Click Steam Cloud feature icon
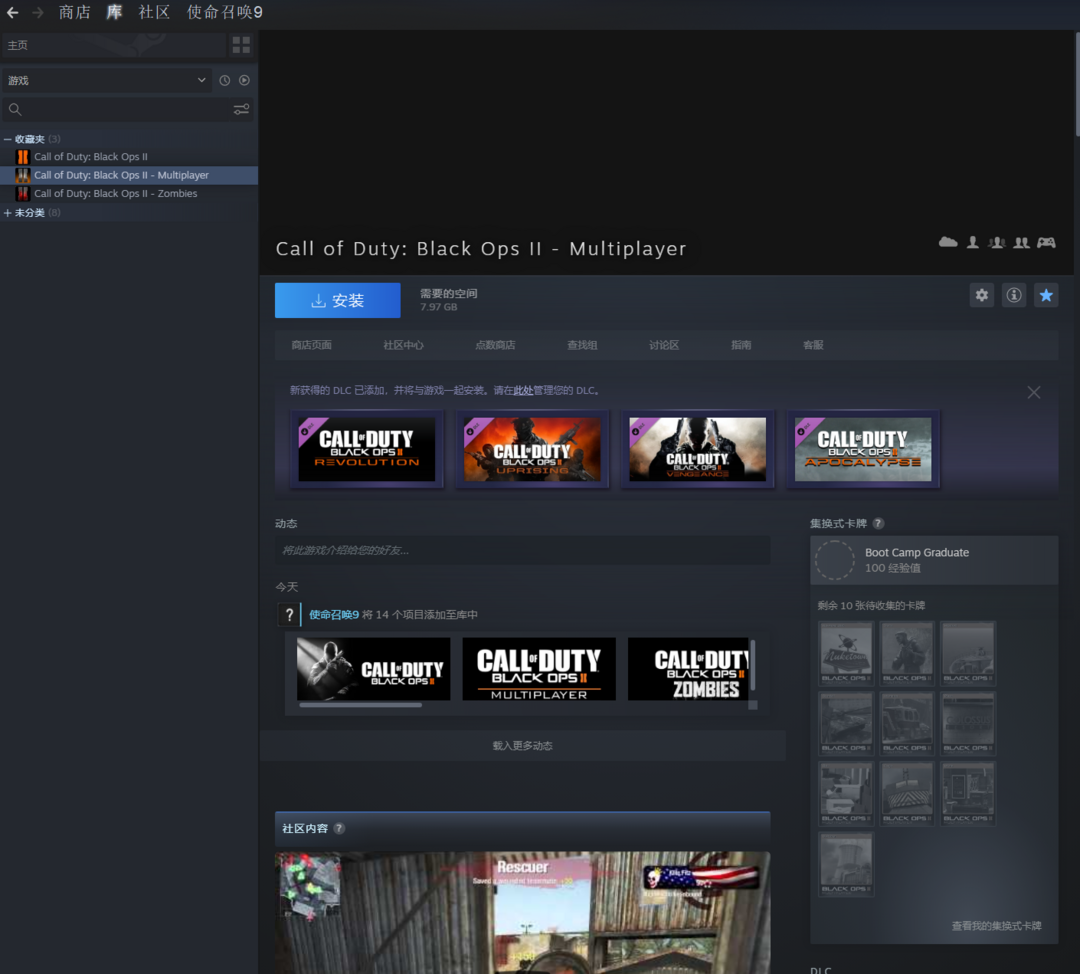 (x=948, y=242)
